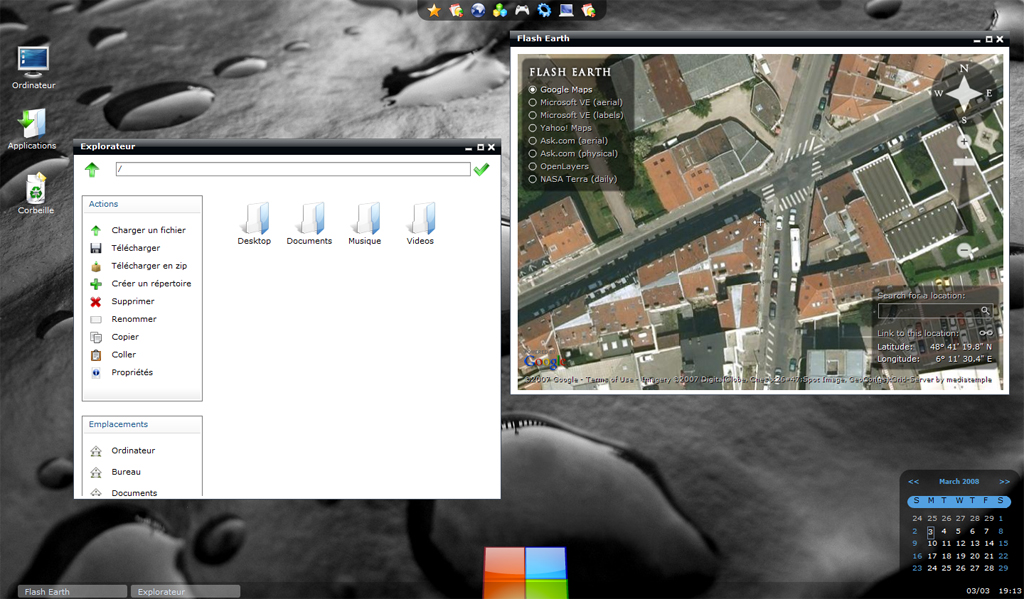Click the chain link icon beside Link to this location
This screenshot has width=1024, height=599.
click(986, 333)
